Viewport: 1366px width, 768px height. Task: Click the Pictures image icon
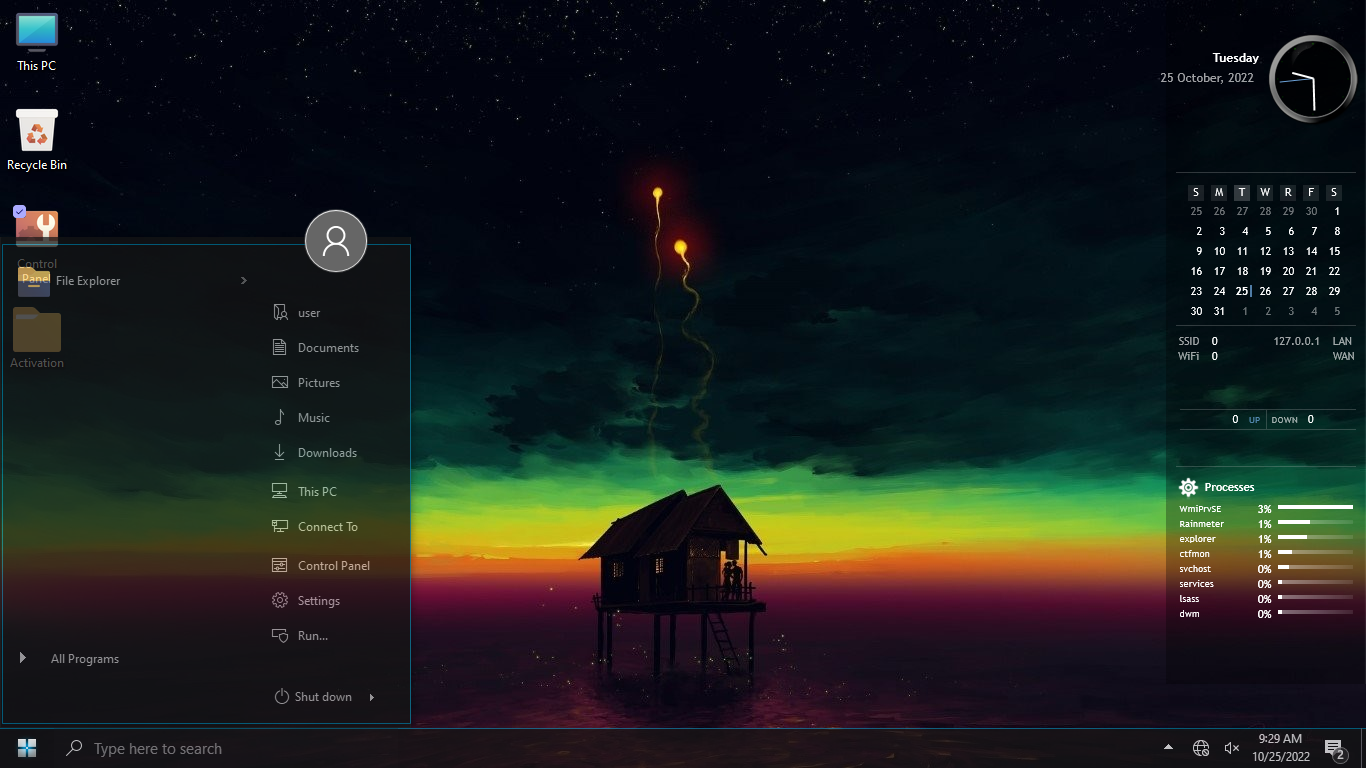tap(280, 383)
